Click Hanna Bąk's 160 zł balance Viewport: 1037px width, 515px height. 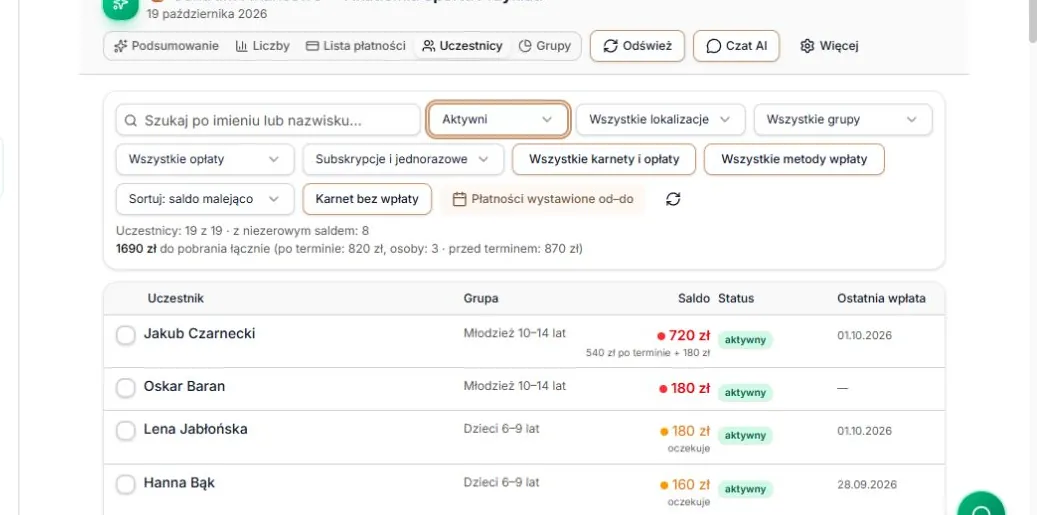pos(691,485)
